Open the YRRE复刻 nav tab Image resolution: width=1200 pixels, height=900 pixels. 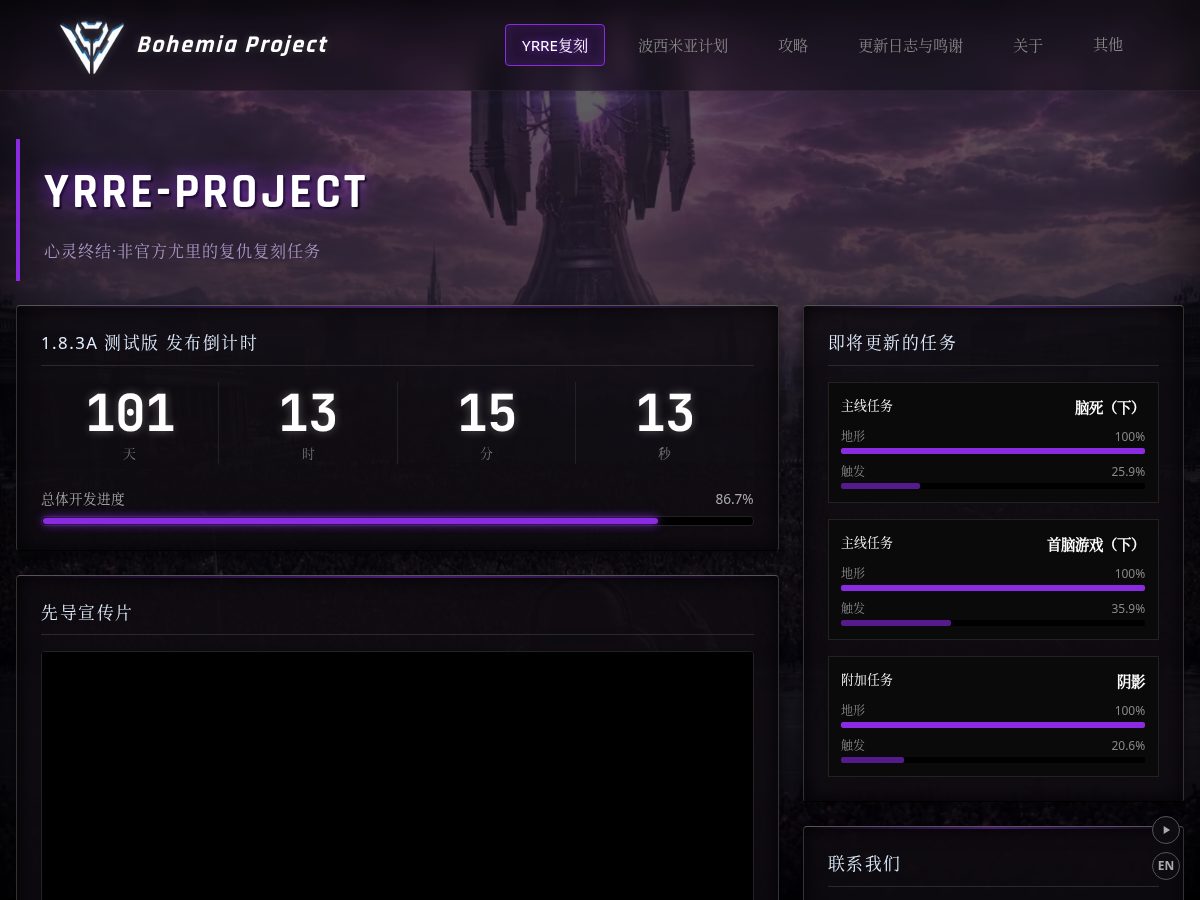click(x=555, y=45)
